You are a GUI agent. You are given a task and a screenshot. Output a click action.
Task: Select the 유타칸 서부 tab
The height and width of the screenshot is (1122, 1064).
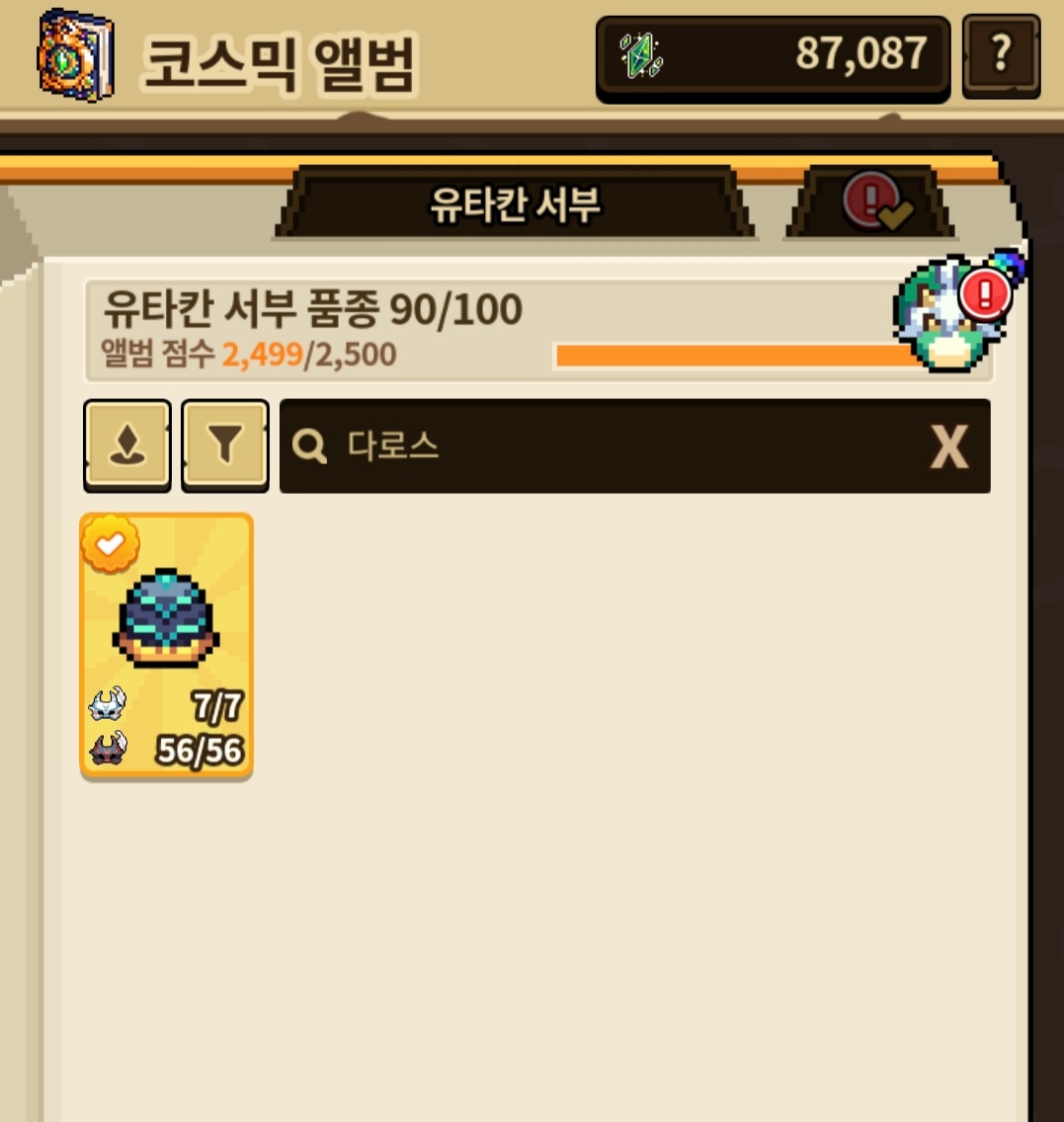pyautogui.click(x=515, y=203)
